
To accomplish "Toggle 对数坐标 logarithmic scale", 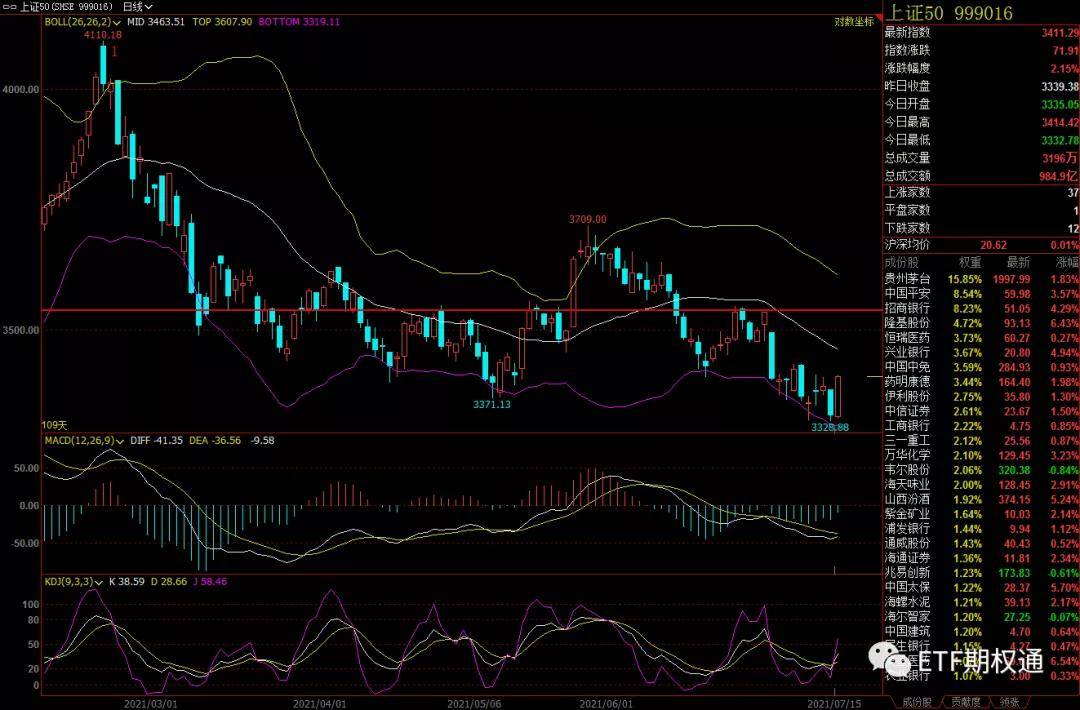I will coord(852,21).
